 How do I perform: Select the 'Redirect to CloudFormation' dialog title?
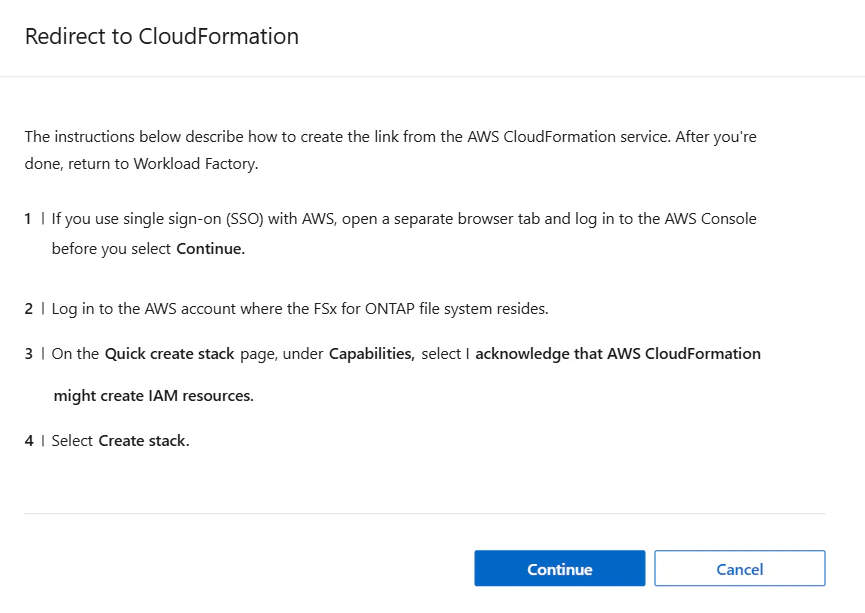coord(162,36)
